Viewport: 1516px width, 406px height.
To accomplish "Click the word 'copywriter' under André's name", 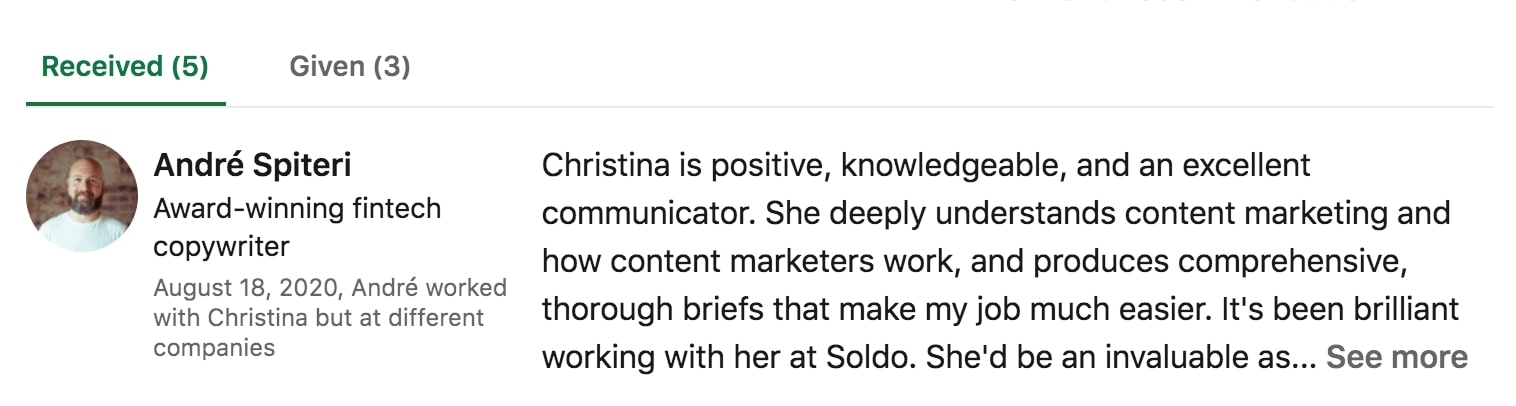I will pos(221,245).
